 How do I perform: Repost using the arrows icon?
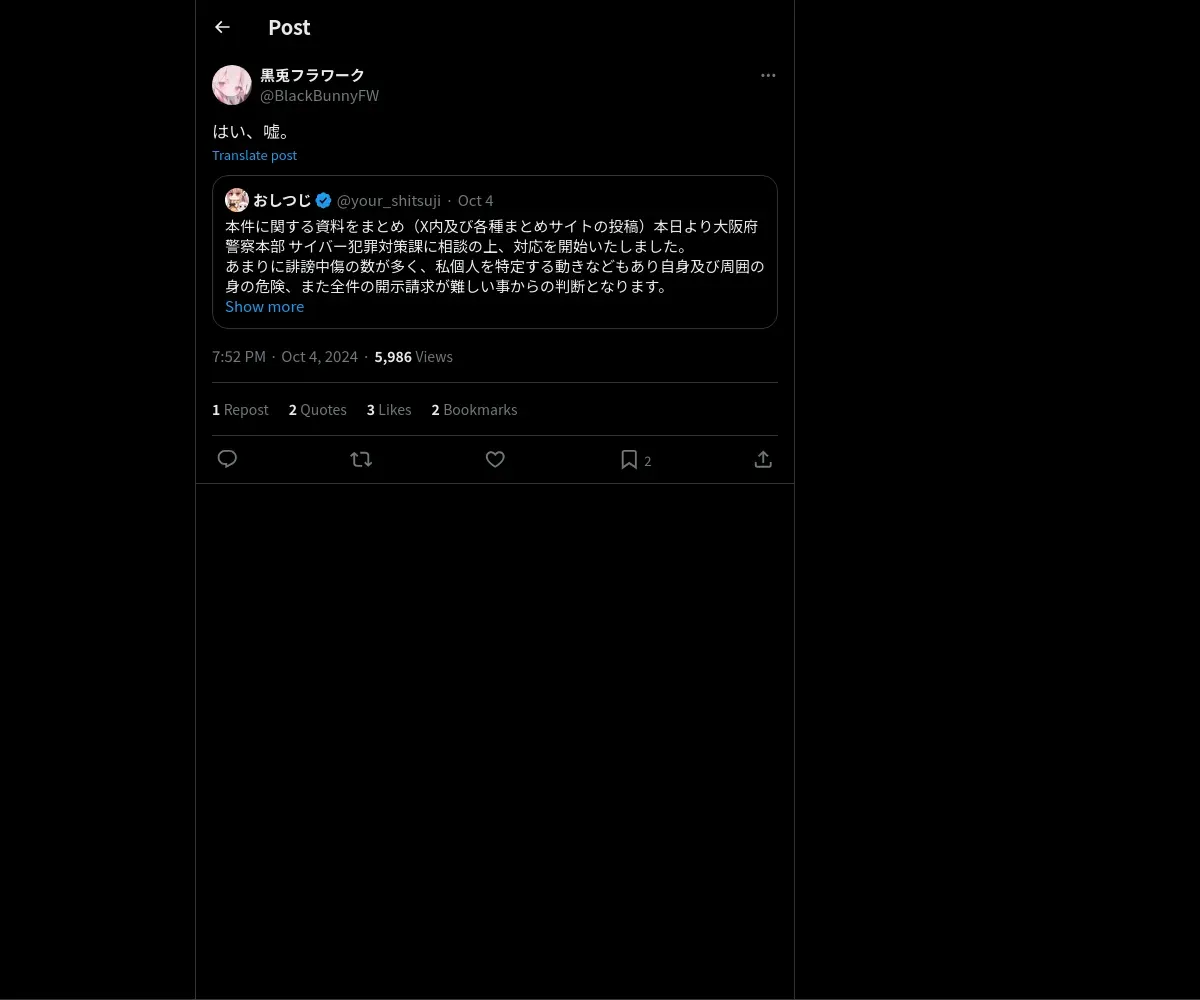click(361, 459)
